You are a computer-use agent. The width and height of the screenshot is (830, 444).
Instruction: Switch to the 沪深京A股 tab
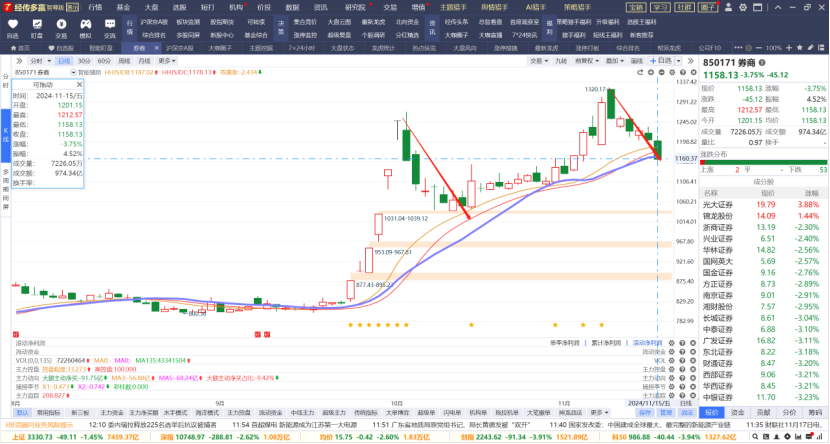point(179,48)
